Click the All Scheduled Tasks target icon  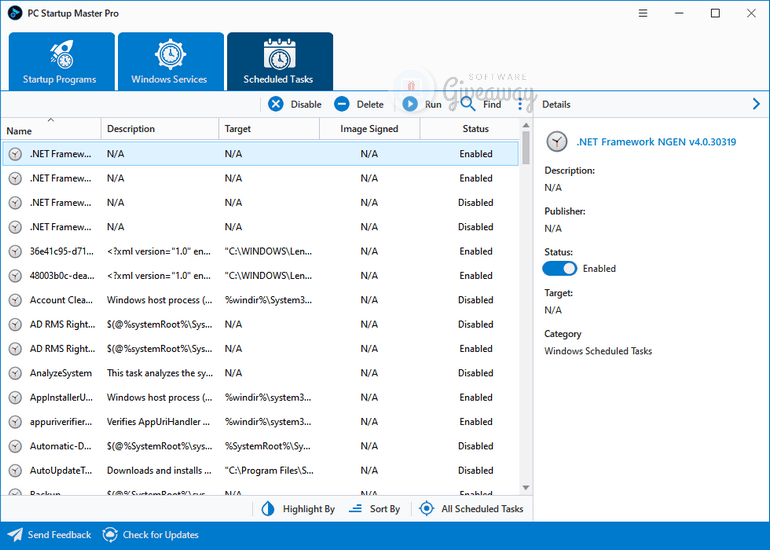click(x=427, y=509)
